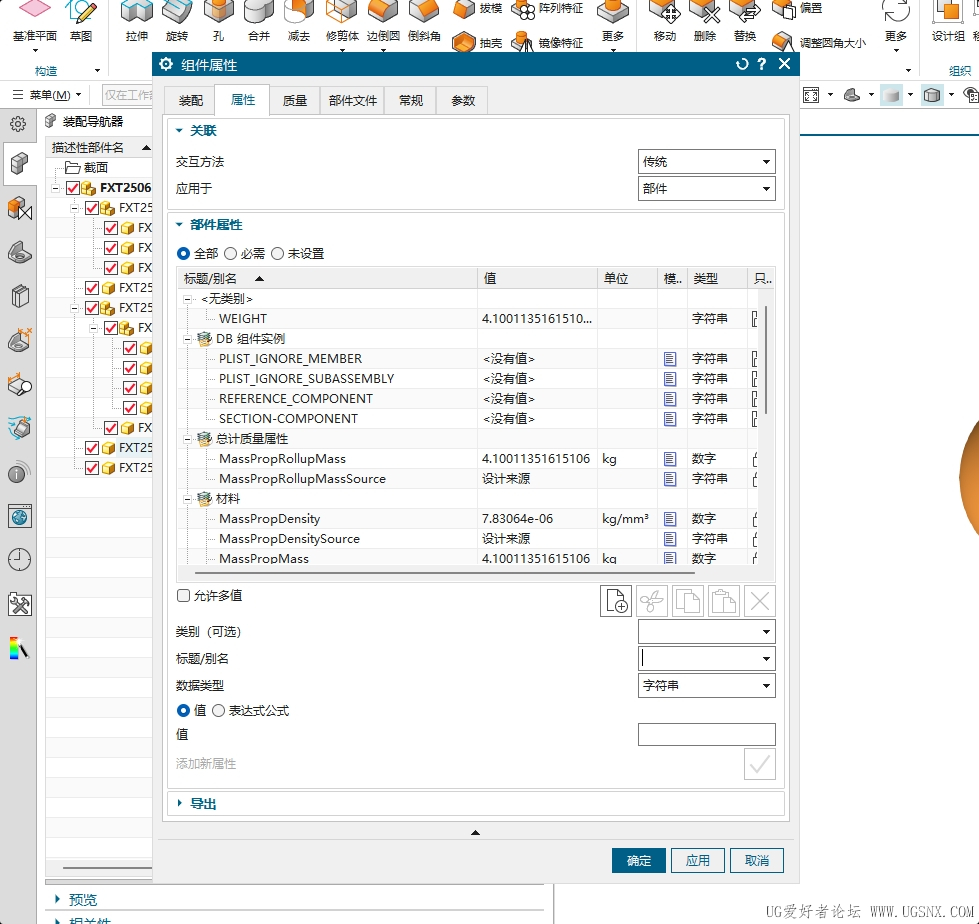Click the 抽壳 (Shell) tool

(478, 42)
